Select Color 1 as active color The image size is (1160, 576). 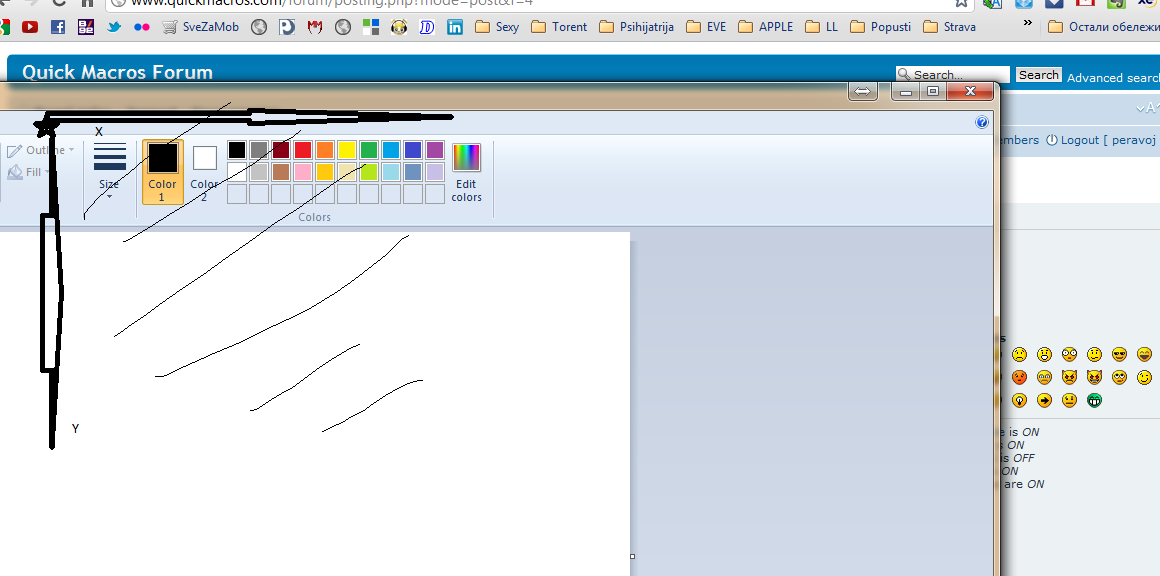point(162,171)
